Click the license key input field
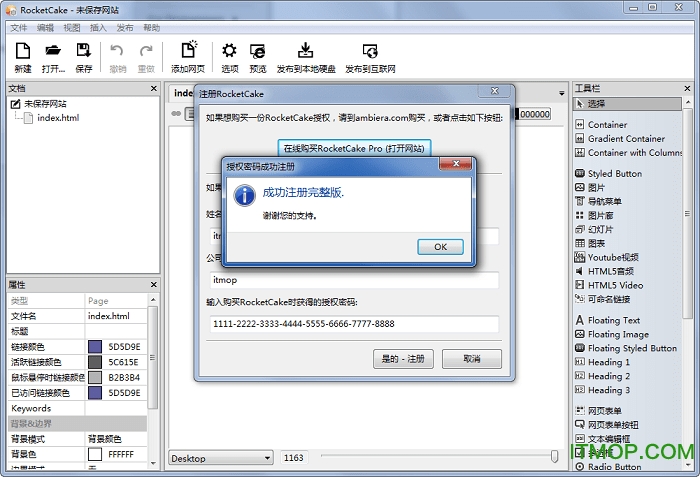Screen dimensions: 700x477 pyautogui.click(x=354, y=324)
